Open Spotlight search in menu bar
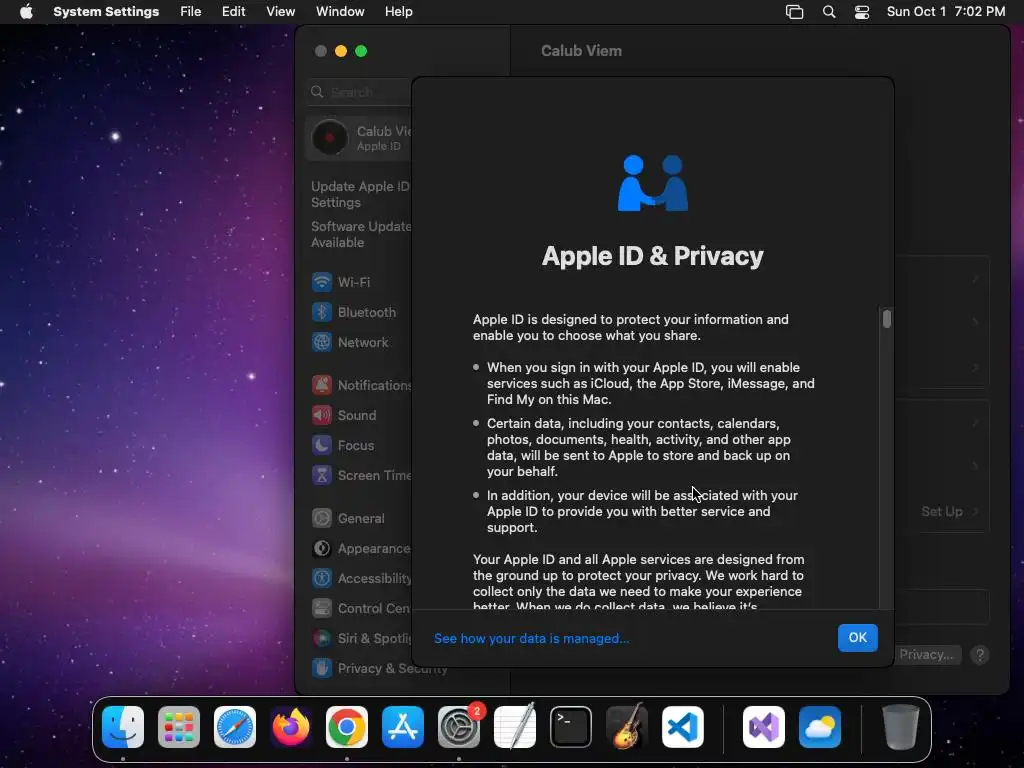The image size is (1024, 768). coord(829,12)
